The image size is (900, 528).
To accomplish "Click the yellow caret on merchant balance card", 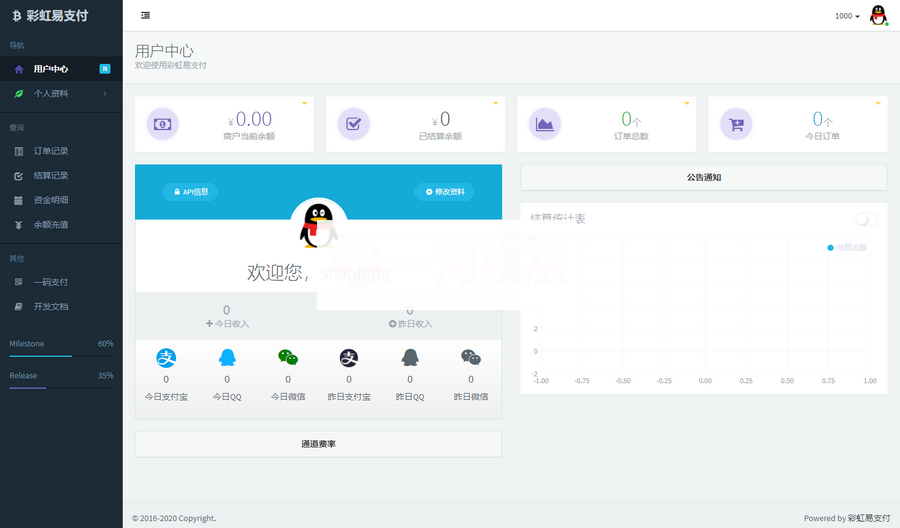I will coord(304,103).
